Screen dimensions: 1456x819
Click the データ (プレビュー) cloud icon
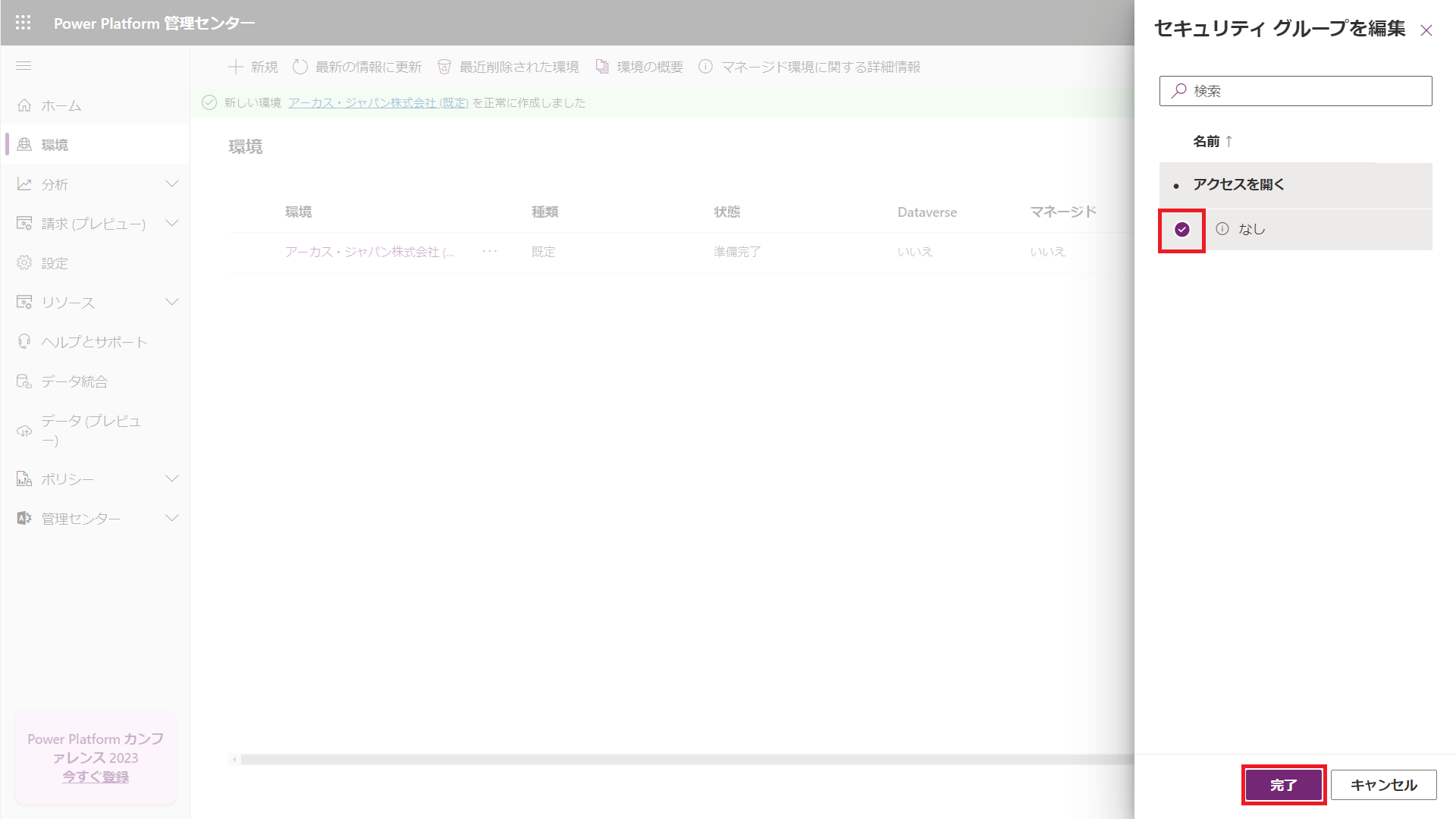[24, 431]
